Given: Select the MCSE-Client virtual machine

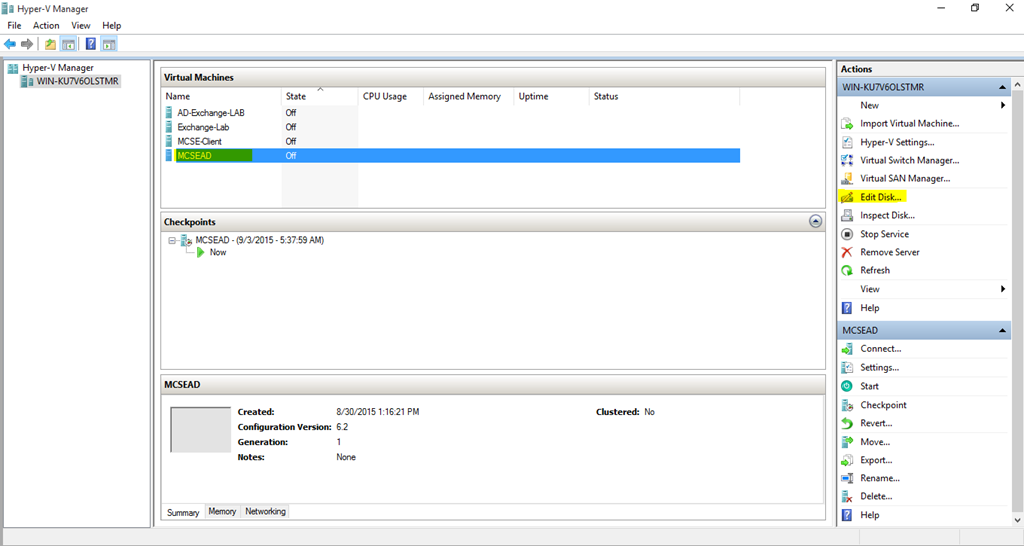Looking at the screenshot, I should [x=199, y=142].
